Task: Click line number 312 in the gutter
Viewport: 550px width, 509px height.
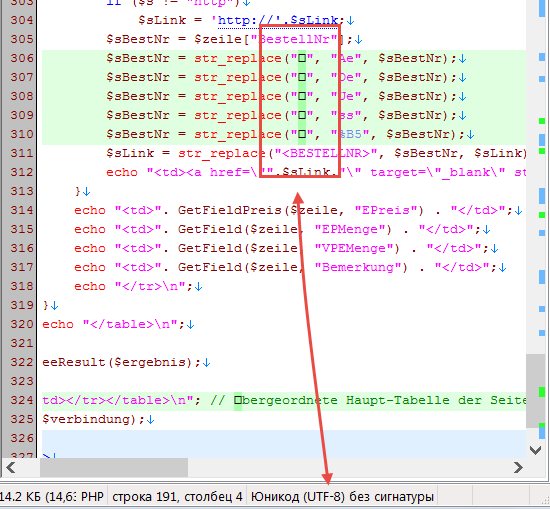Action: pyautogui.click(x=22, y=172)
